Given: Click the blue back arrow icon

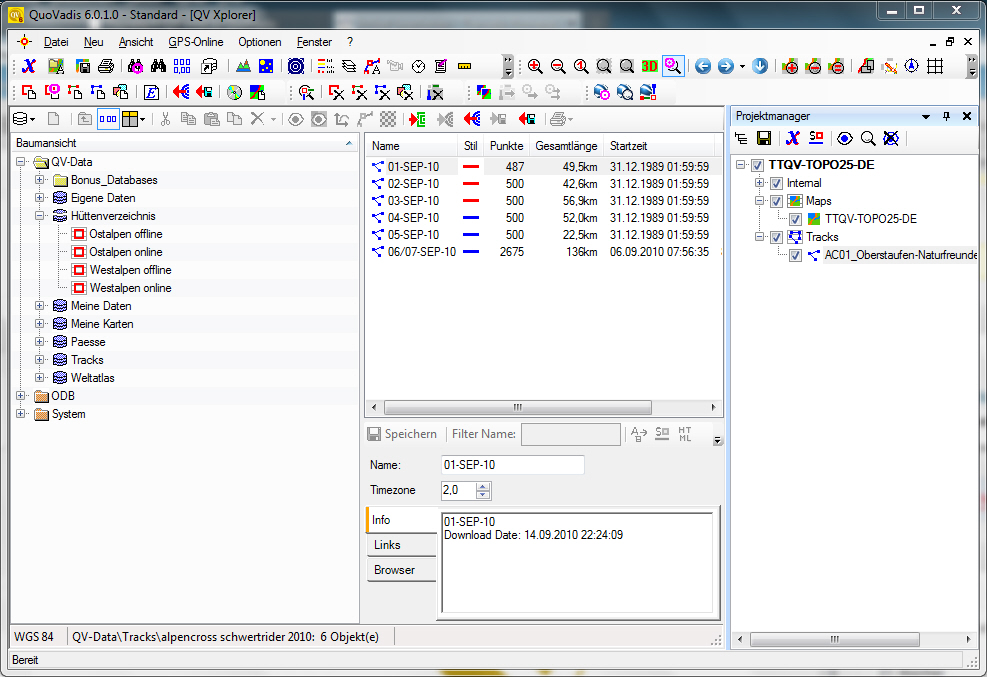Looking at the screenshot, I should (702, 66).
